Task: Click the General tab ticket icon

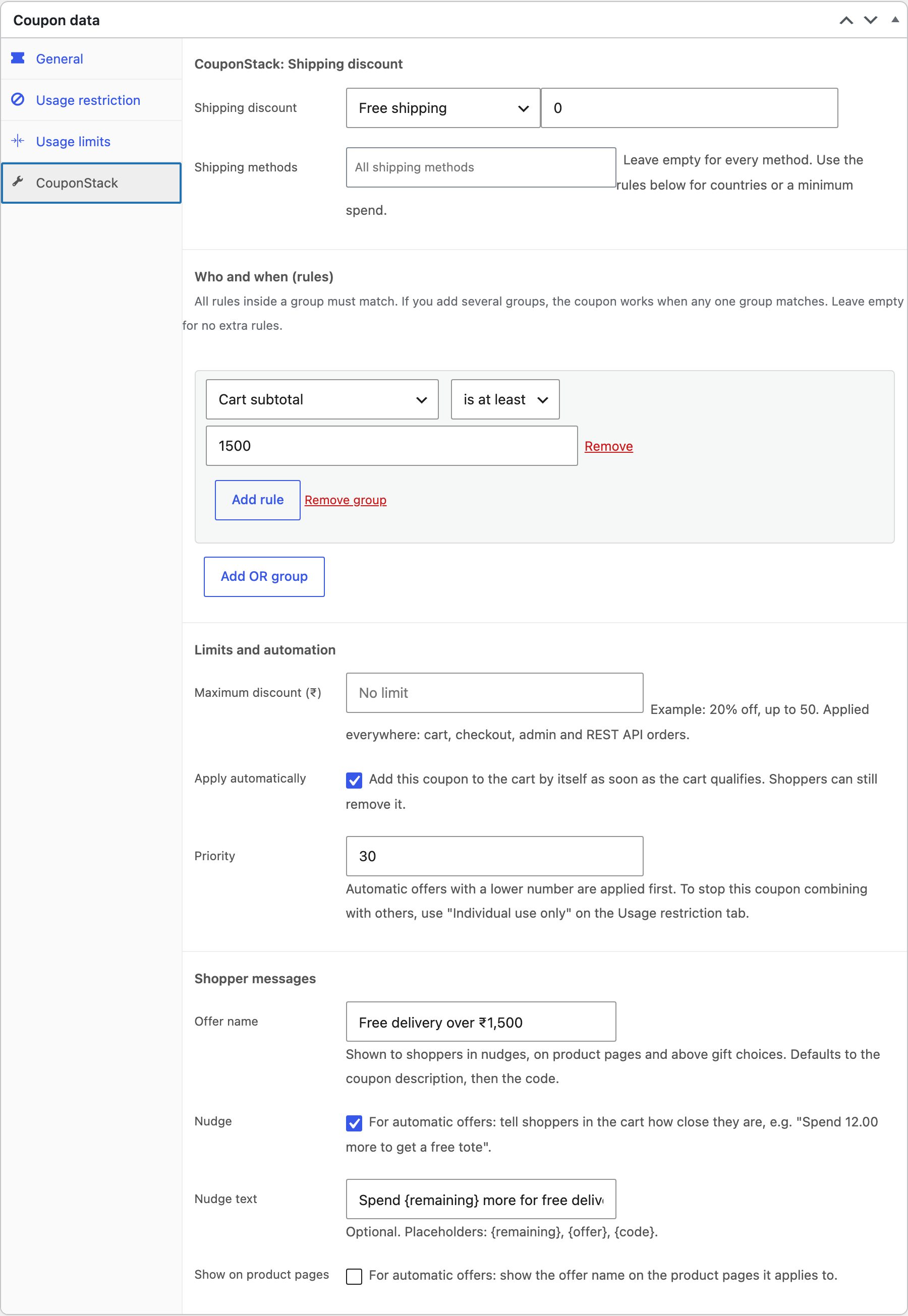Action: 18,58
